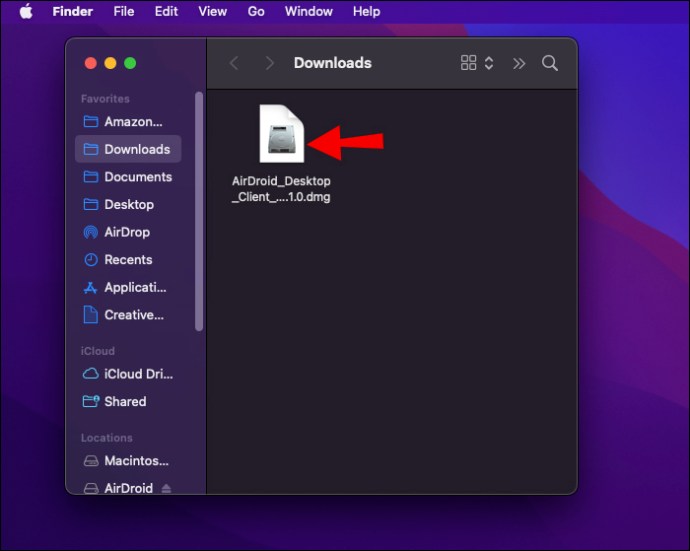Open the Window menu
The height and width of the screenshot is (551, 690).
[308, 11]
